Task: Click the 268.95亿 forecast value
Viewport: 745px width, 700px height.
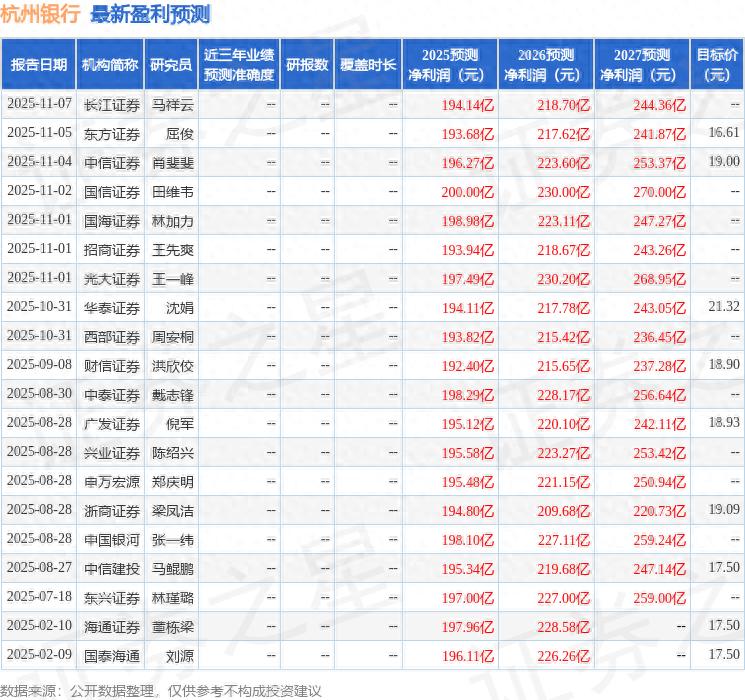Action: (659, 278)
